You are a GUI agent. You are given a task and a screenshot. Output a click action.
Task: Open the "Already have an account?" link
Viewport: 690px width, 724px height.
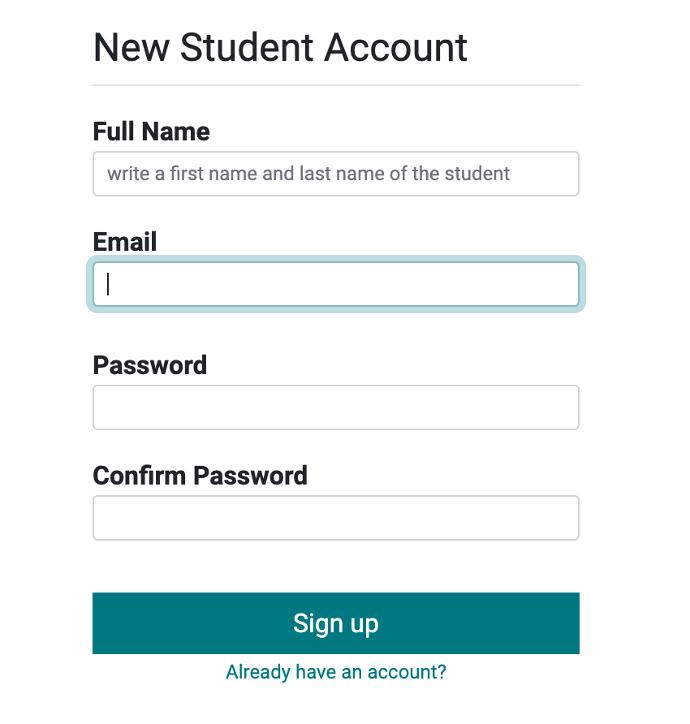pos(336,672)
